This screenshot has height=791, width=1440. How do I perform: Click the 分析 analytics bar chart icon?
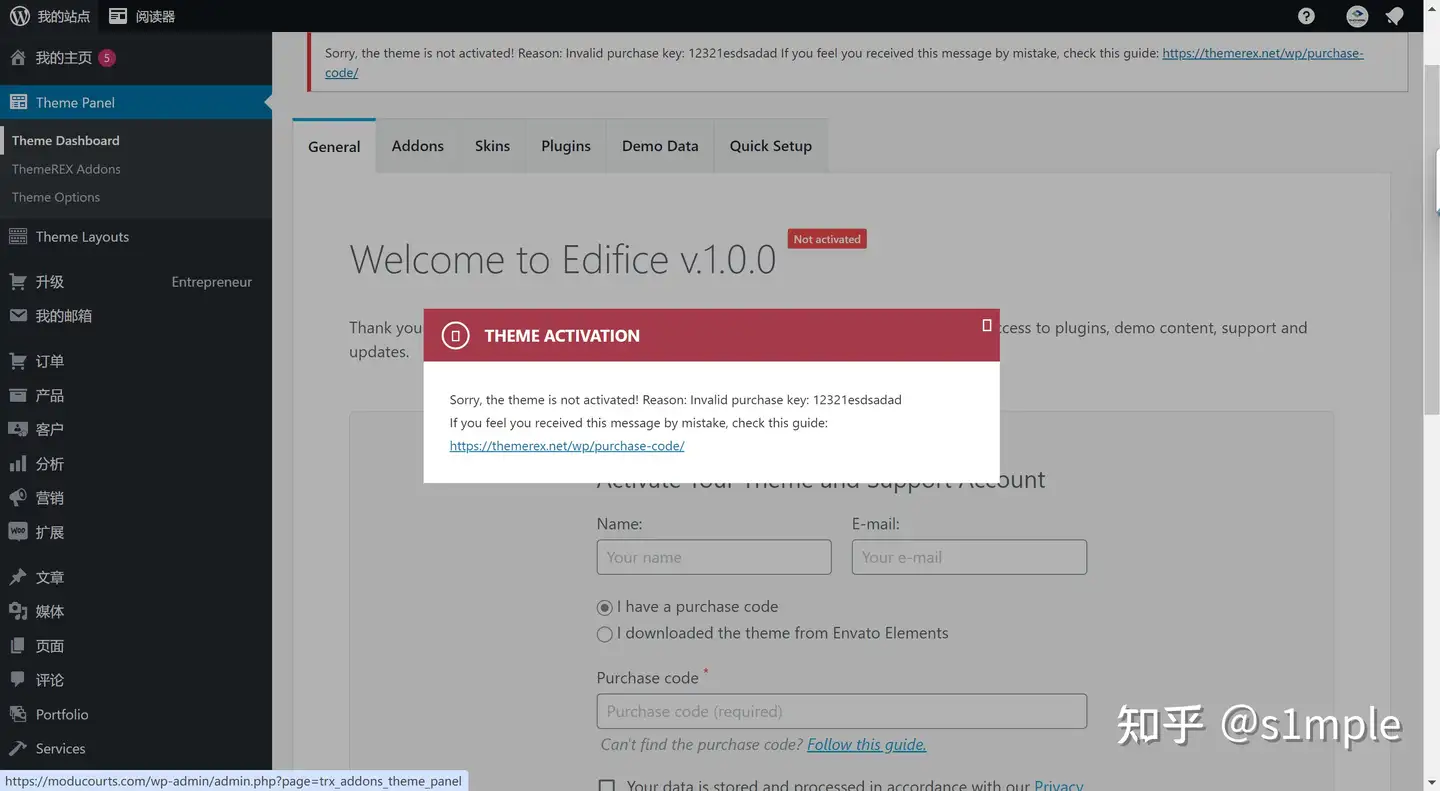[18, 464]
